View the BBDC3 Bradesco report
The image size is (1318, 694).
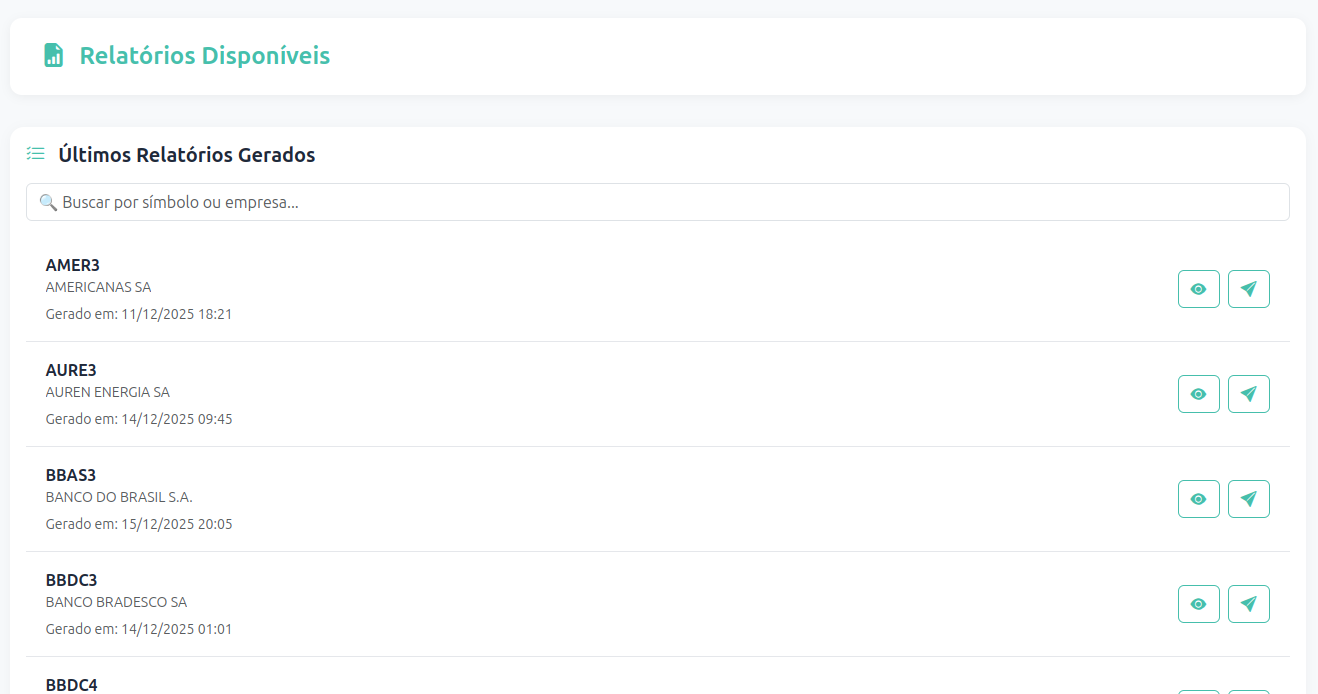[x=1198, y=604]
